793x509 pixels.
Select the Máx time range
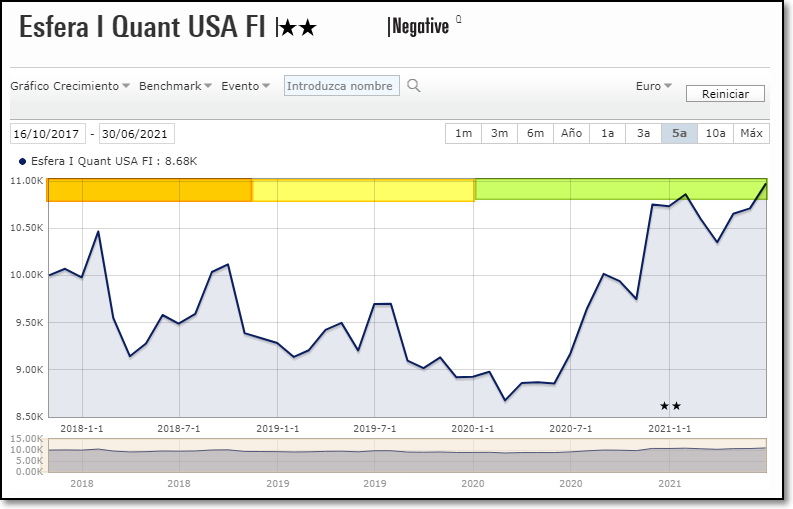click(751, 134)
